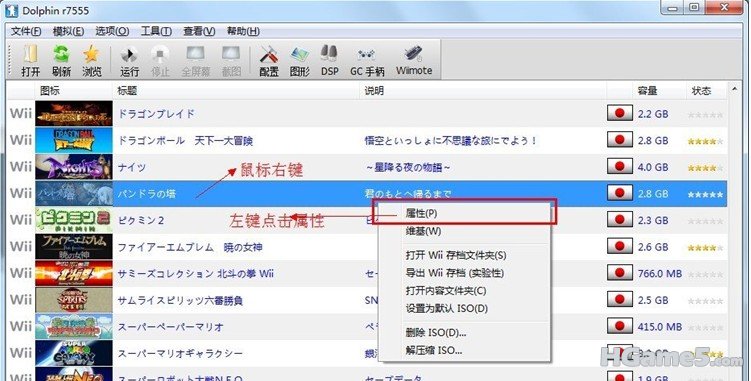Sort list by 容量 column header
The height and width of the screenshot is (381, 751).
pyautogui.click(x=647, y=91)
